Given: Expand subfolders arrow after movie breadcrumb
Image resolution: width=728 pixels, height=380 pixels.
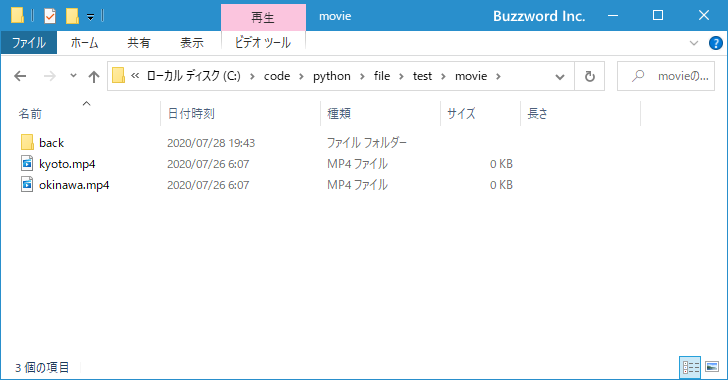Looking at the screenshot, I should (x=498, y=76).
